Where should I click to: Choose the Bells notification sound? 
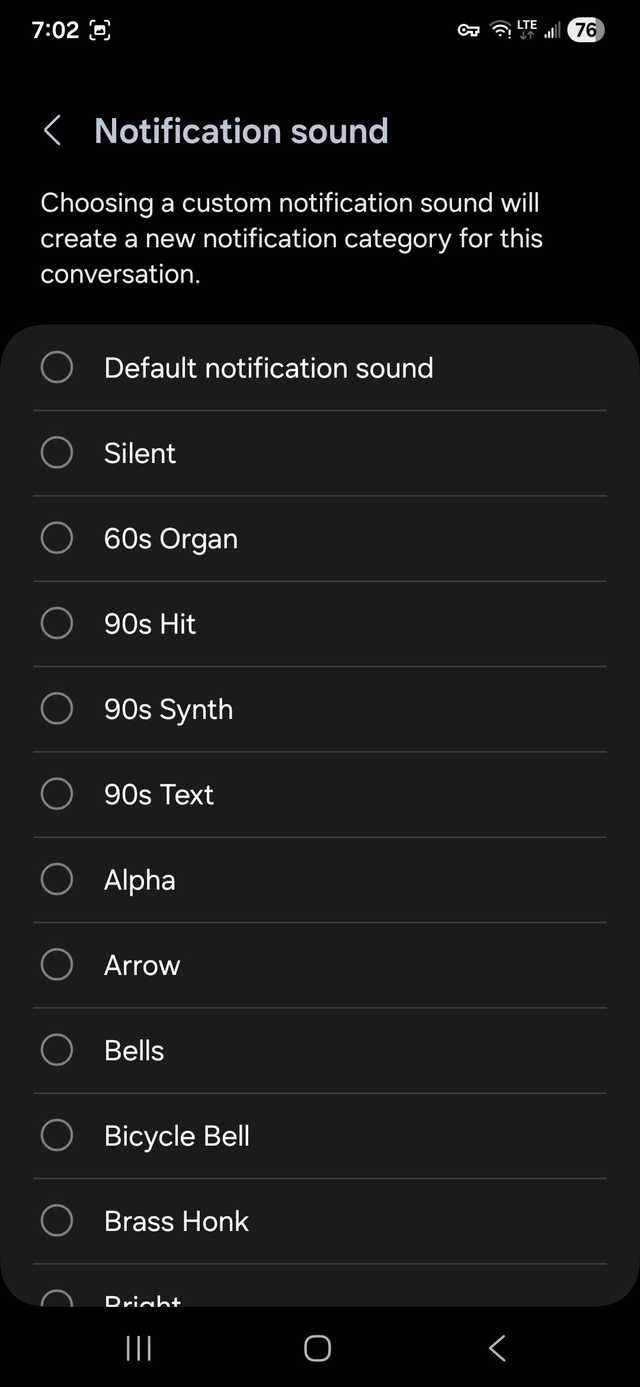tap(57, 1050)
